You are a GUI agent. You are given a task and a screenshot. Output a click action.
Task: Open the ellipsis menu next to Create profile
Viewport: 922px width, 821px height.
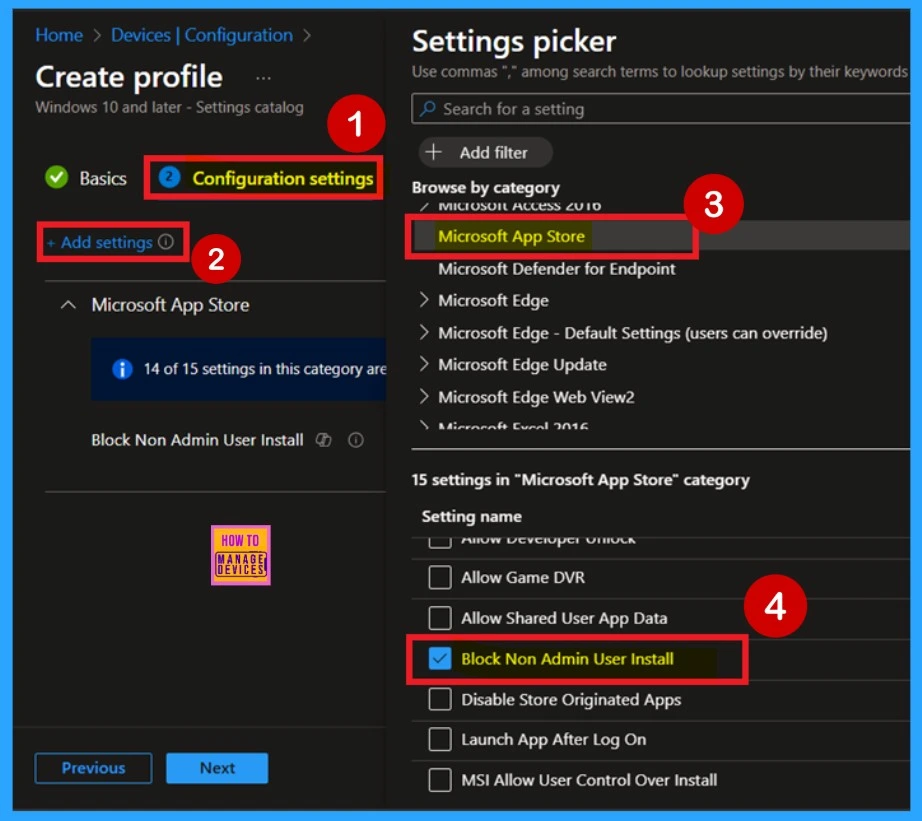[x=263, y=78]
